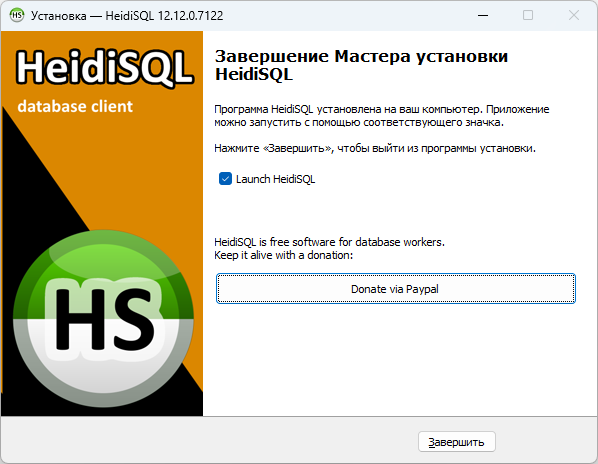Click the HeidiSQL is free software text
598x464 pixels.
coord(329,242)
